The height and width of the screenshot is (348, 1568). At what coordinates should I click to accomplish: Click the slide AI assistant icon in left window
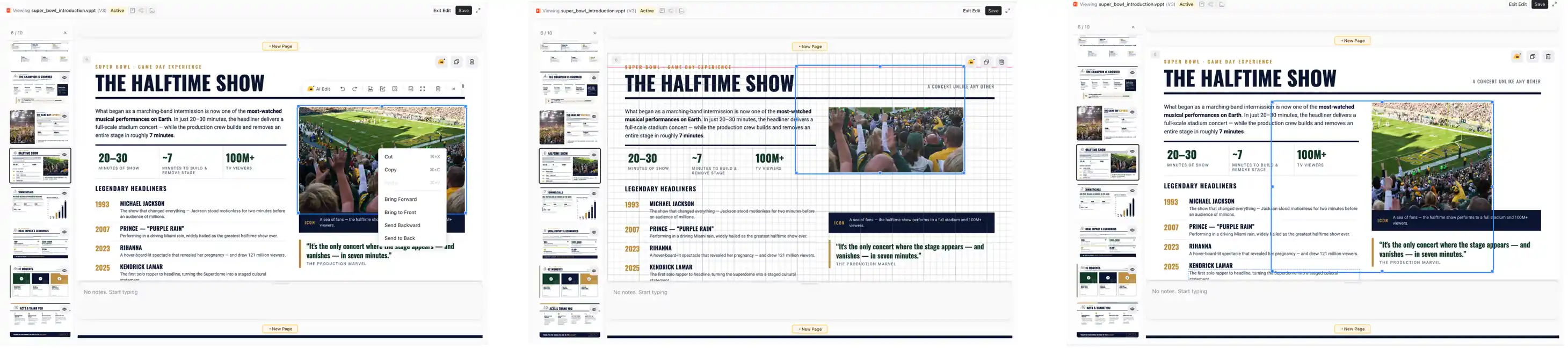pos(441,61)
